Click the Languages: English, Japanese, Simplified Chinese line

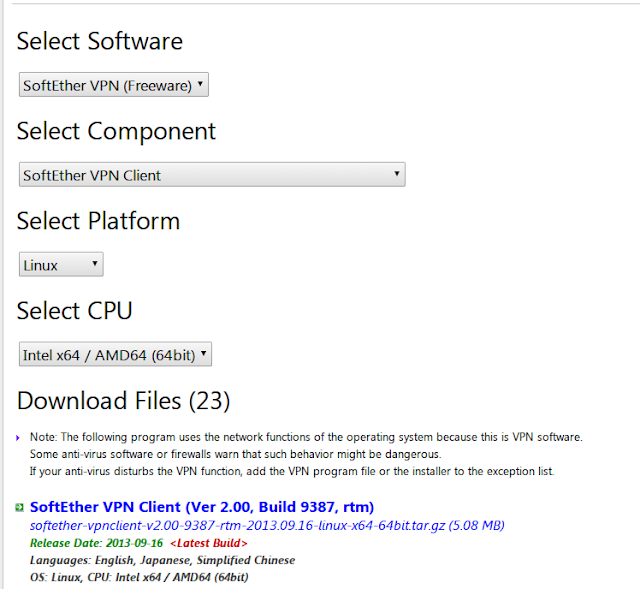coord(162,560)
